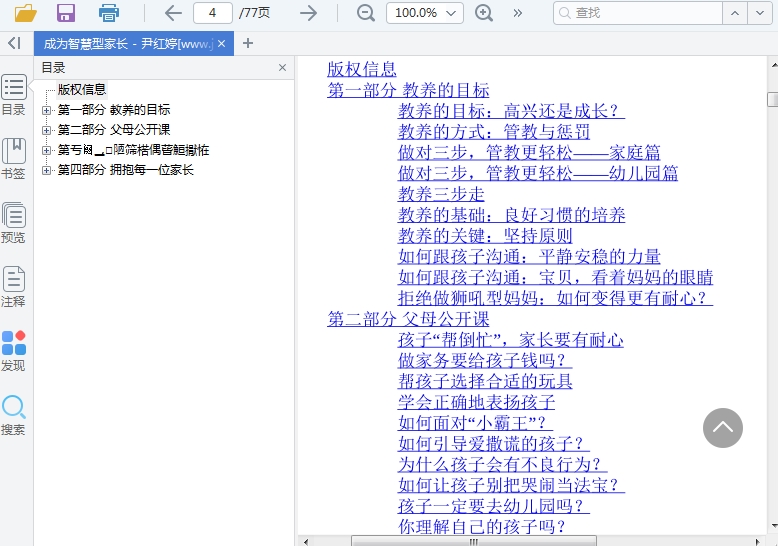Image resolution: width=778 pixels, height=546 pixels.
Task: Follow the link 学会正确地表扬孩子
Action: coord(476,402)
